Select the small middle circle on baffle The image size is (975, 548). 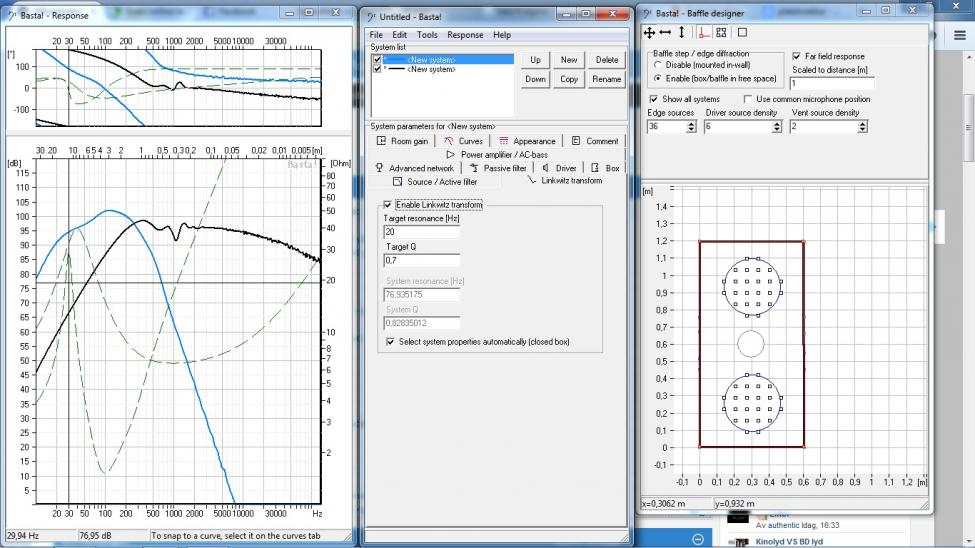(751, 344)
